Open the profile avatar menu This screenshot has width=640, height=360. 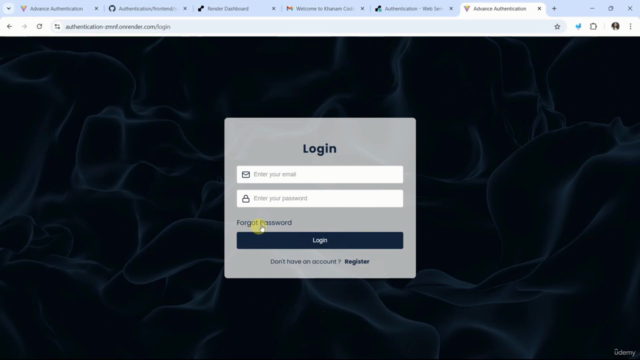(616, 27)
